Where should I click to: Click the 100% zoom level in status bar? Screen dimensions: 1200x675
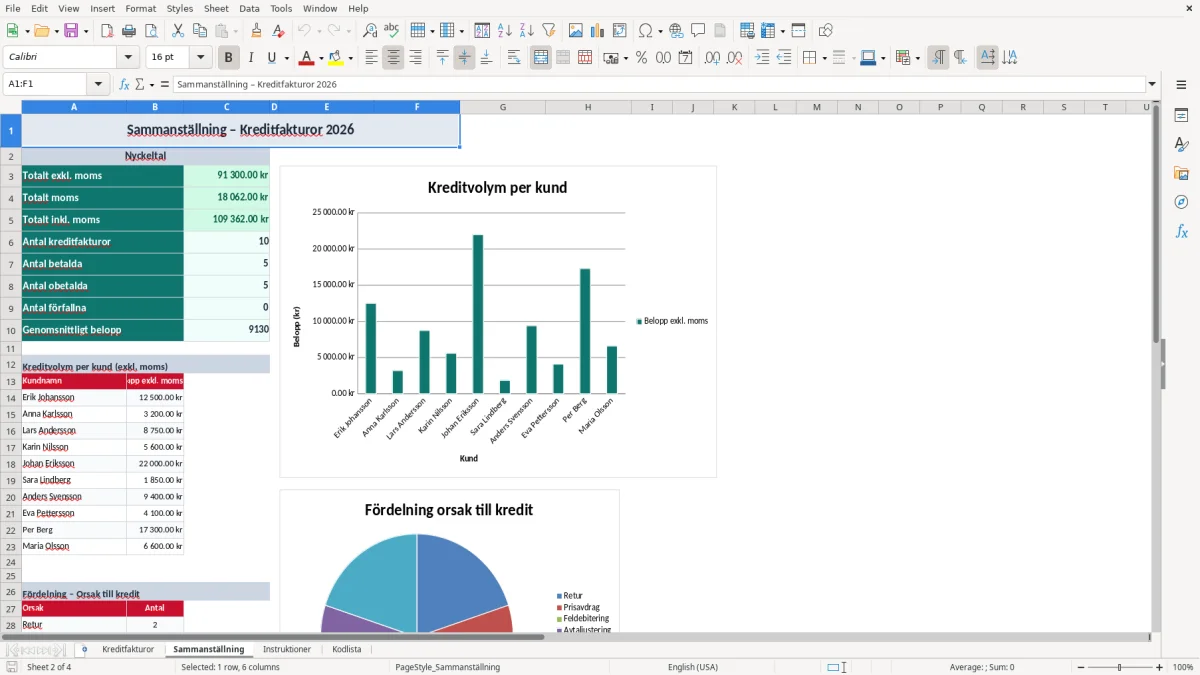coord(1183,667)
